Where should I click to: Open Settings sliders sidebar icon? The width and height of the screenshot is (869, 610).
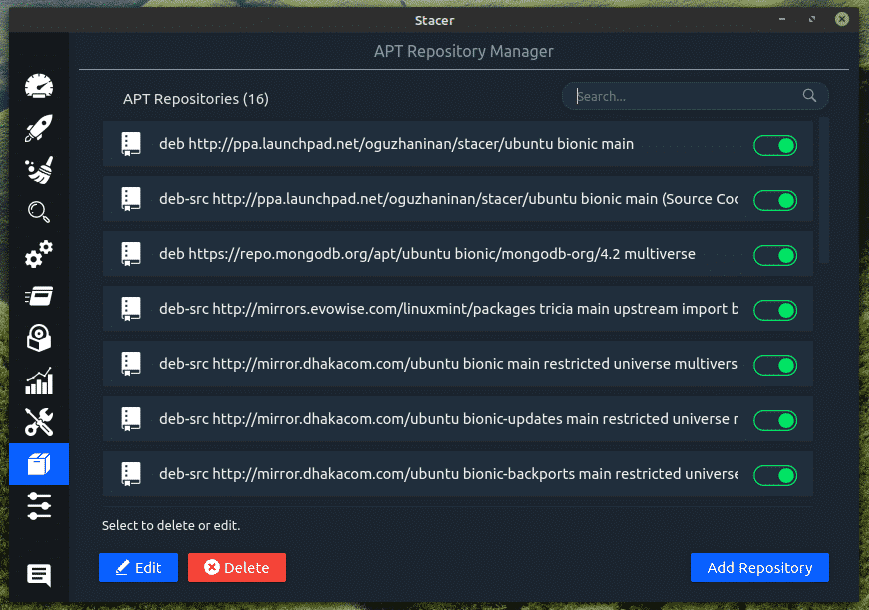pos(39,506)
